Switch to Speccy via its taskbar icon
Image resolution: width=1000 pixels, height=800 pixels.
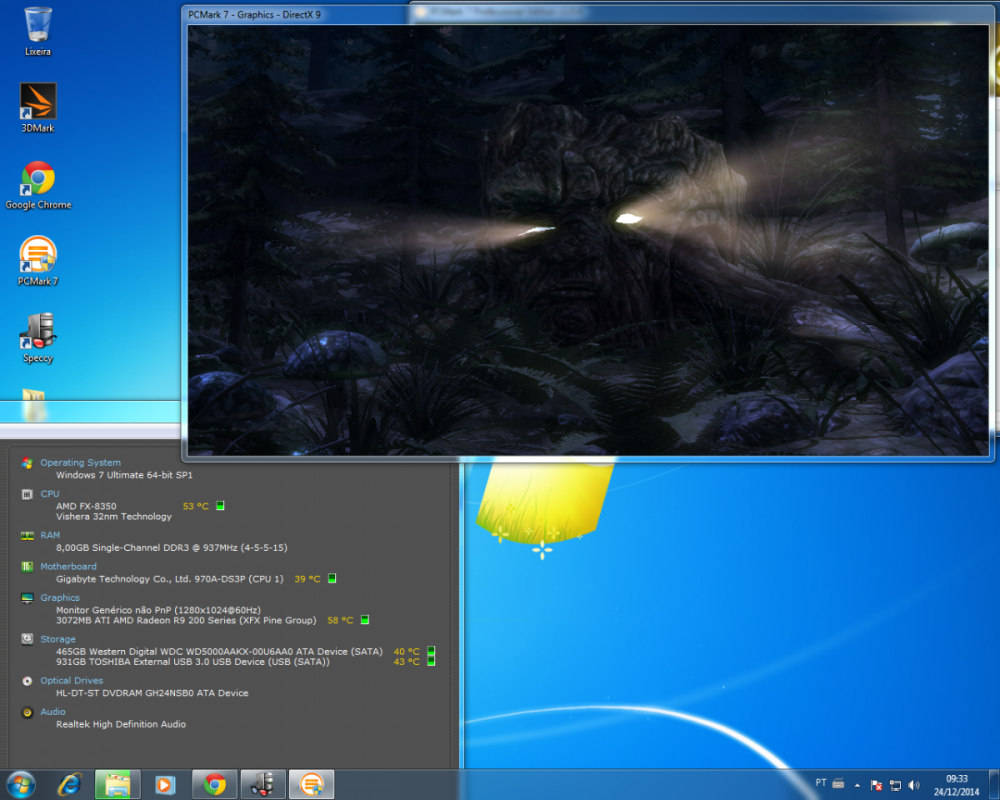(262, 784)
